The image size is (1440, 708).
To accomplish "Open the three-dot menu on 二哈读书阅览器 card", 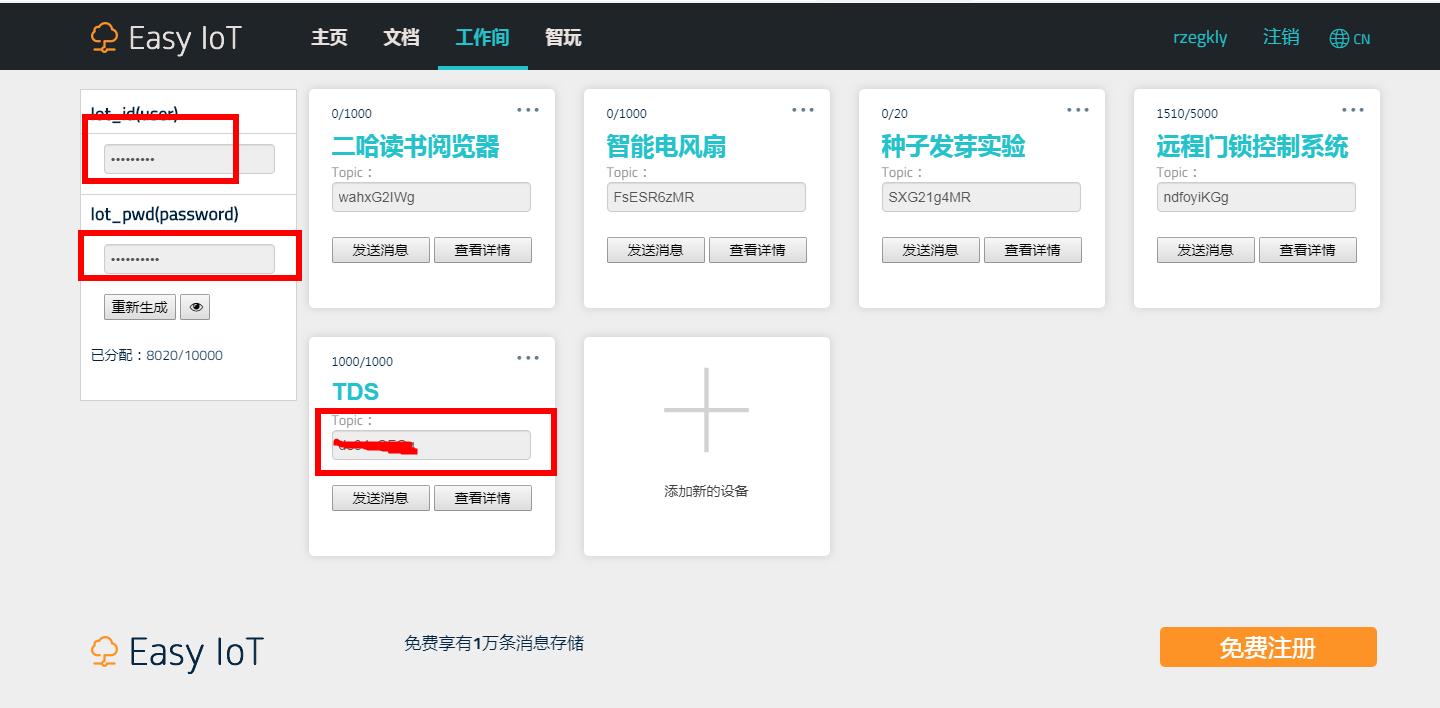I will [528, 110].
